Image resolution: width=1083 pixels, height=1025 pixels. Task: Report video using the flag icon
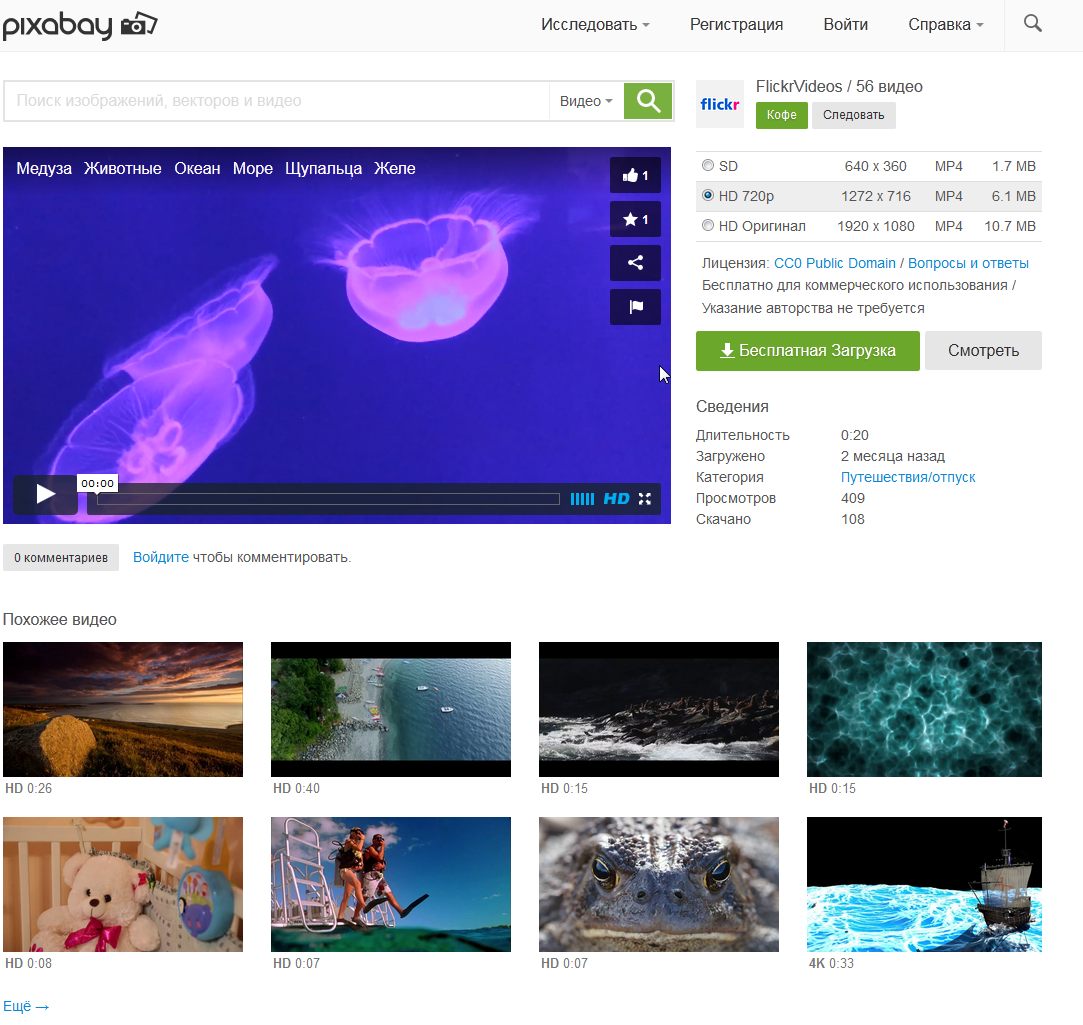[635, 307]
